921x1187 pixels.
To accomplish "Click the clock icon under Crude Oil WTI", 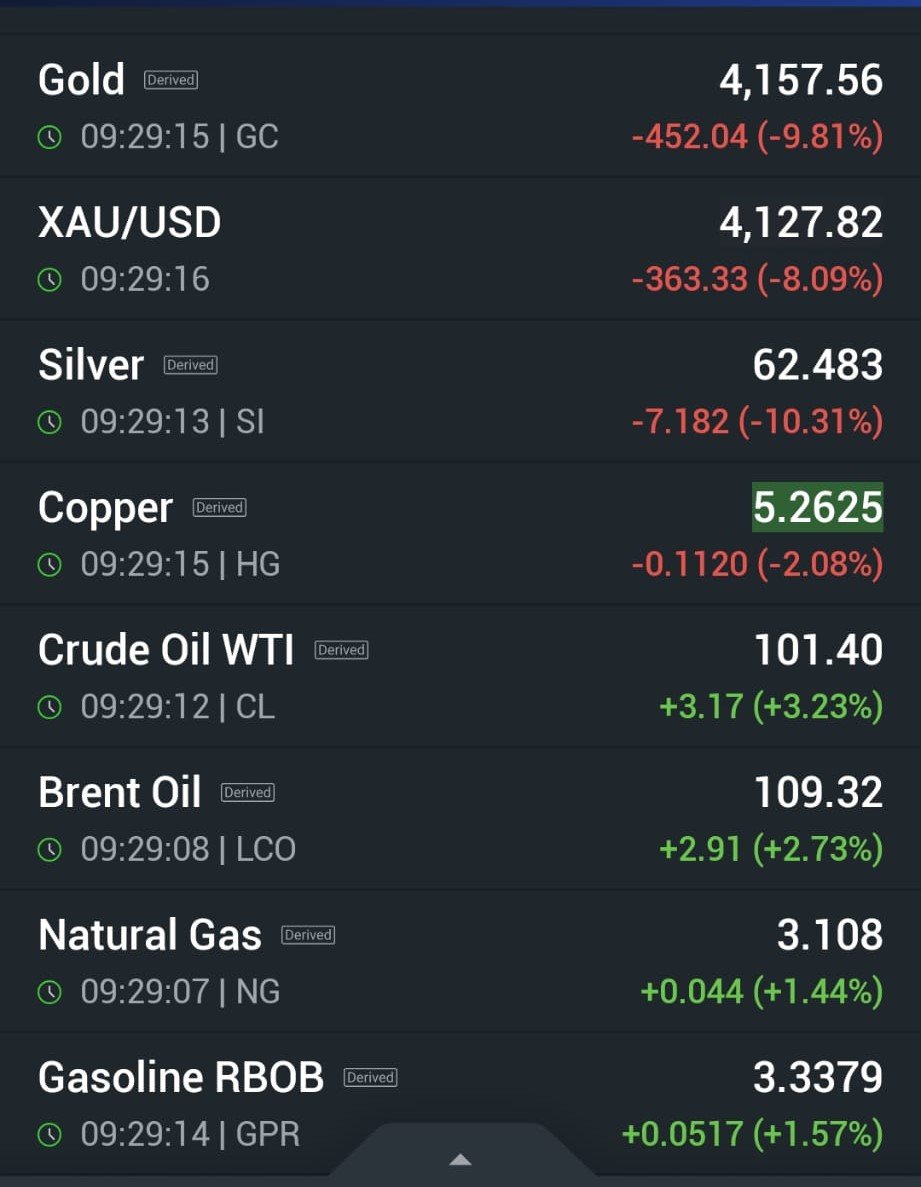I will tap(49, 707).
